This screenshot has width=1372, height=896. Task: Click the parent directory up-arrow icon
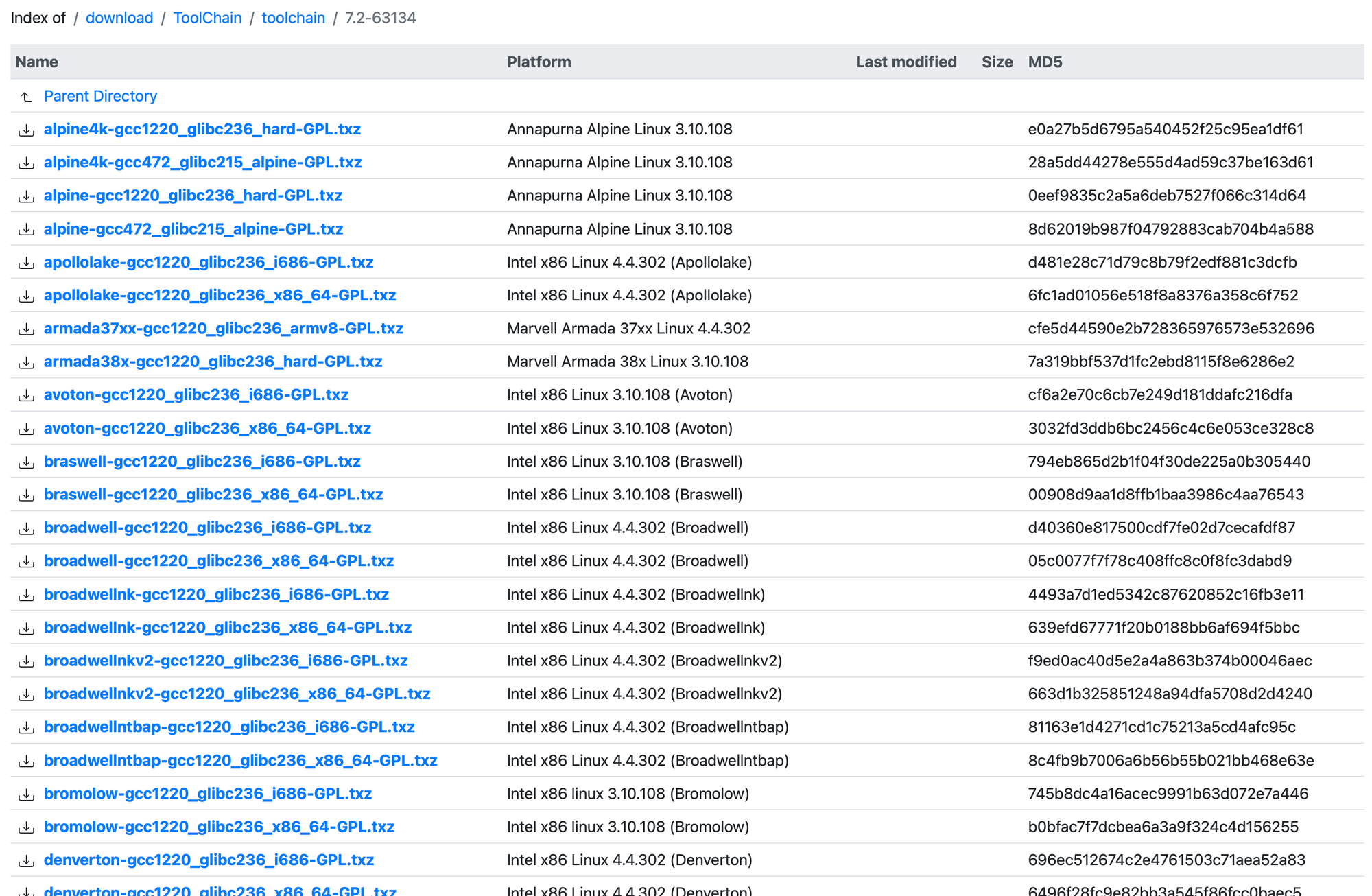(26, 97)
